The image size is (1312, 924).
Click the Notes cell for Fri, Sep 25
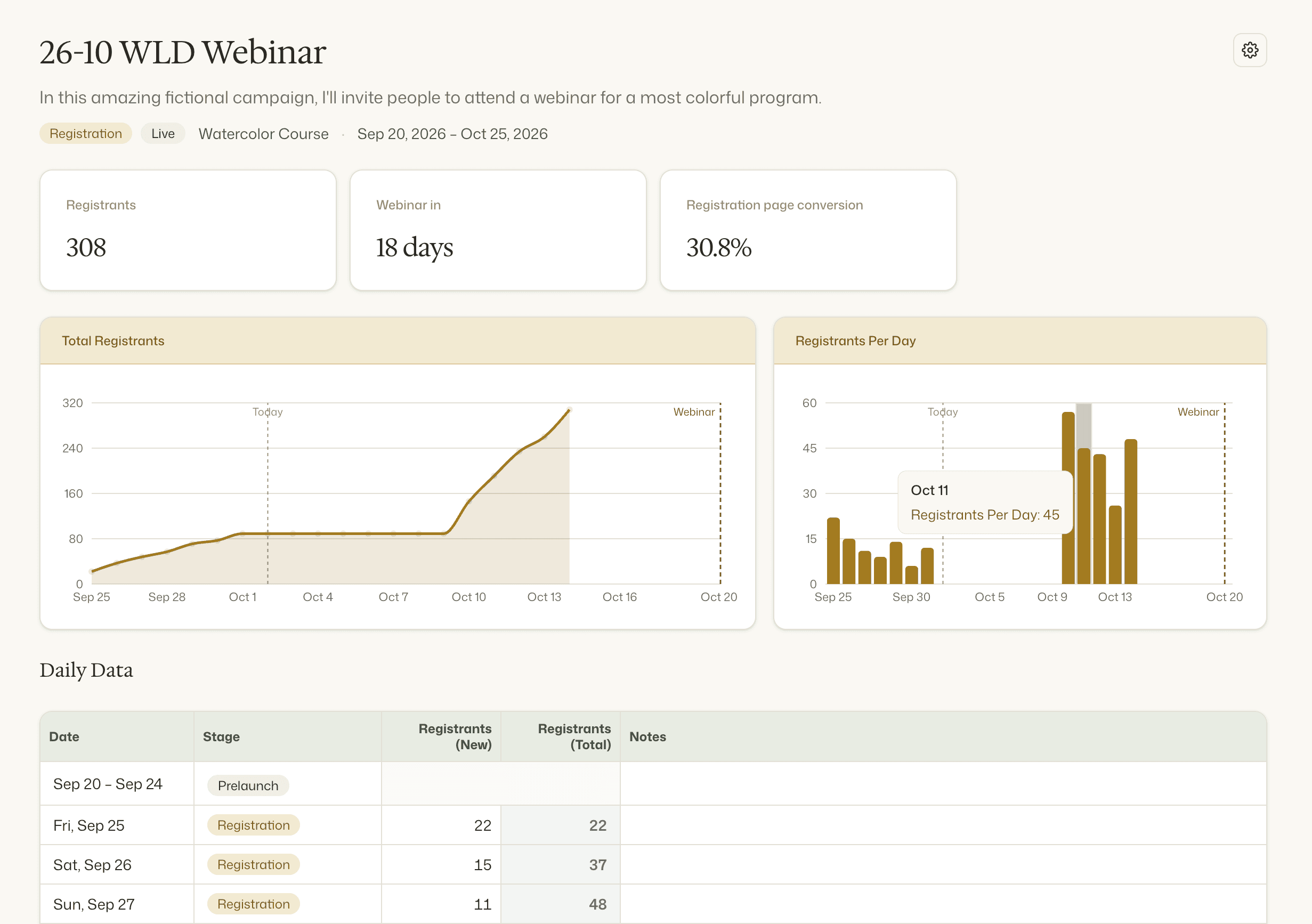pyautogui.click(x=943, y=825)
